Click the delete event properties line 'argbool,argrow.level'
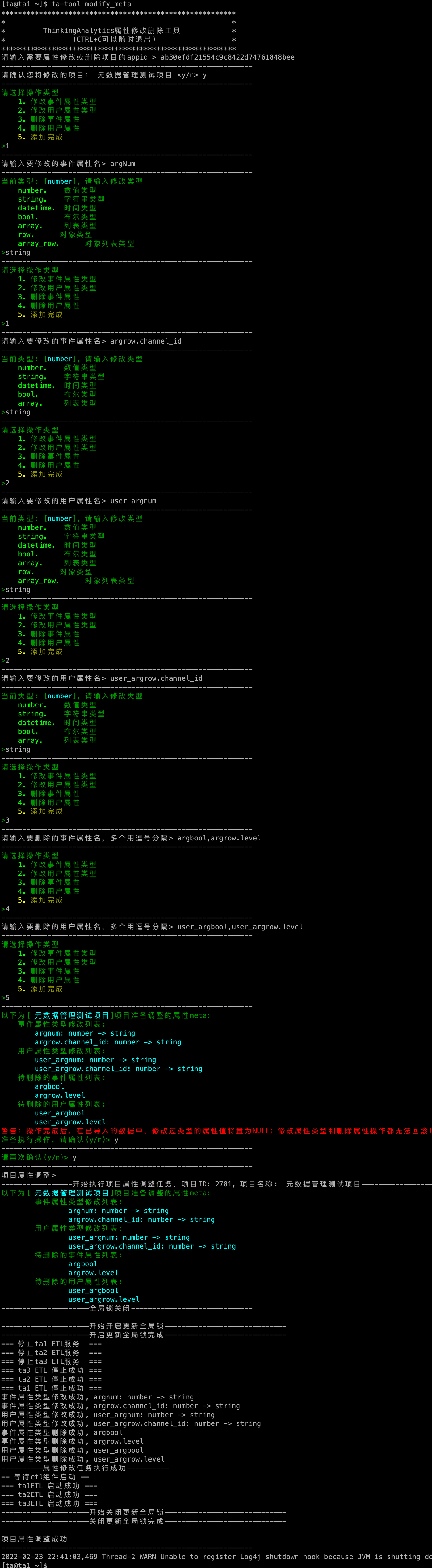The height and width of the screenshot is (1568, 432). click(131, 838)
